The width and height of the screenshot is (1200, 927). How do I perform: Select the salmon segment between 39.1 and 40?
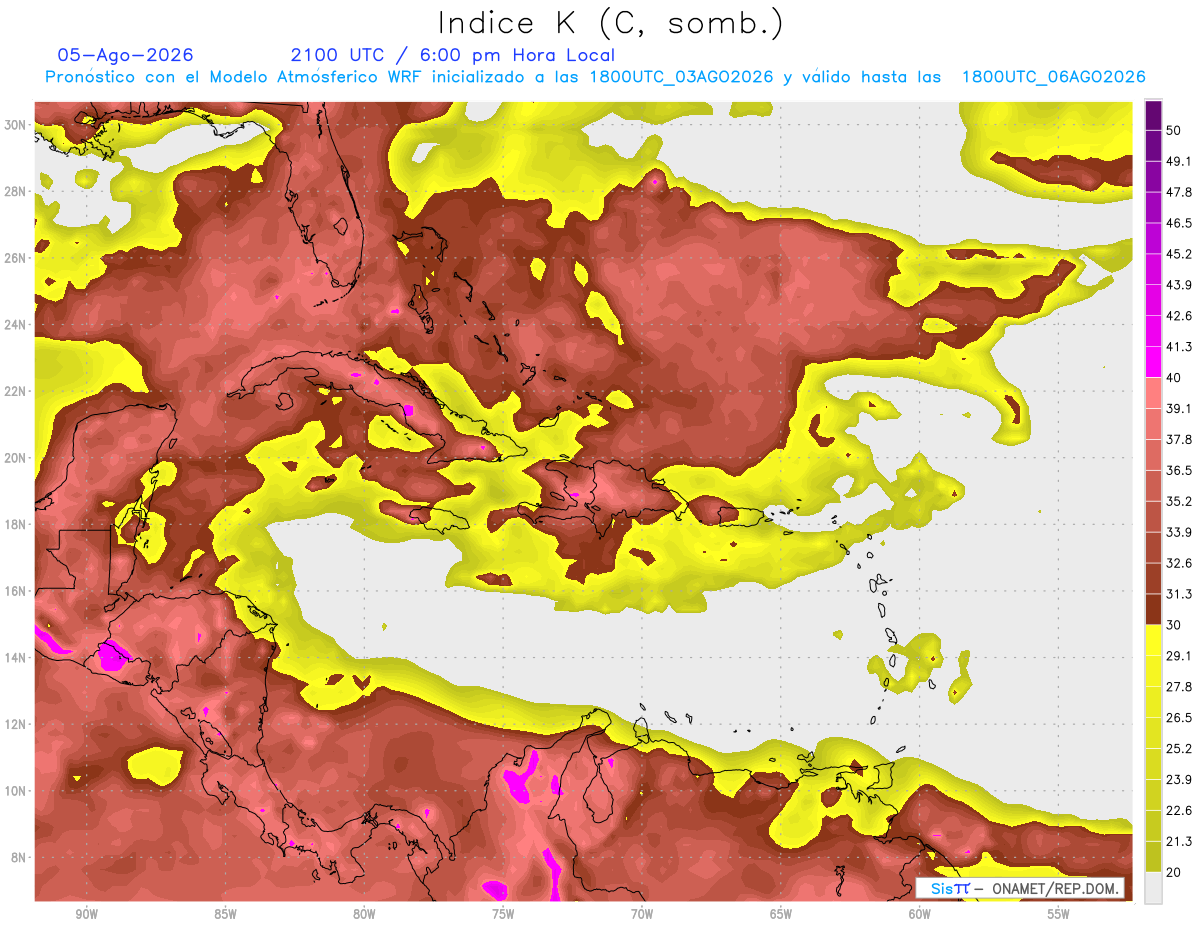[x=1153, y=392]
